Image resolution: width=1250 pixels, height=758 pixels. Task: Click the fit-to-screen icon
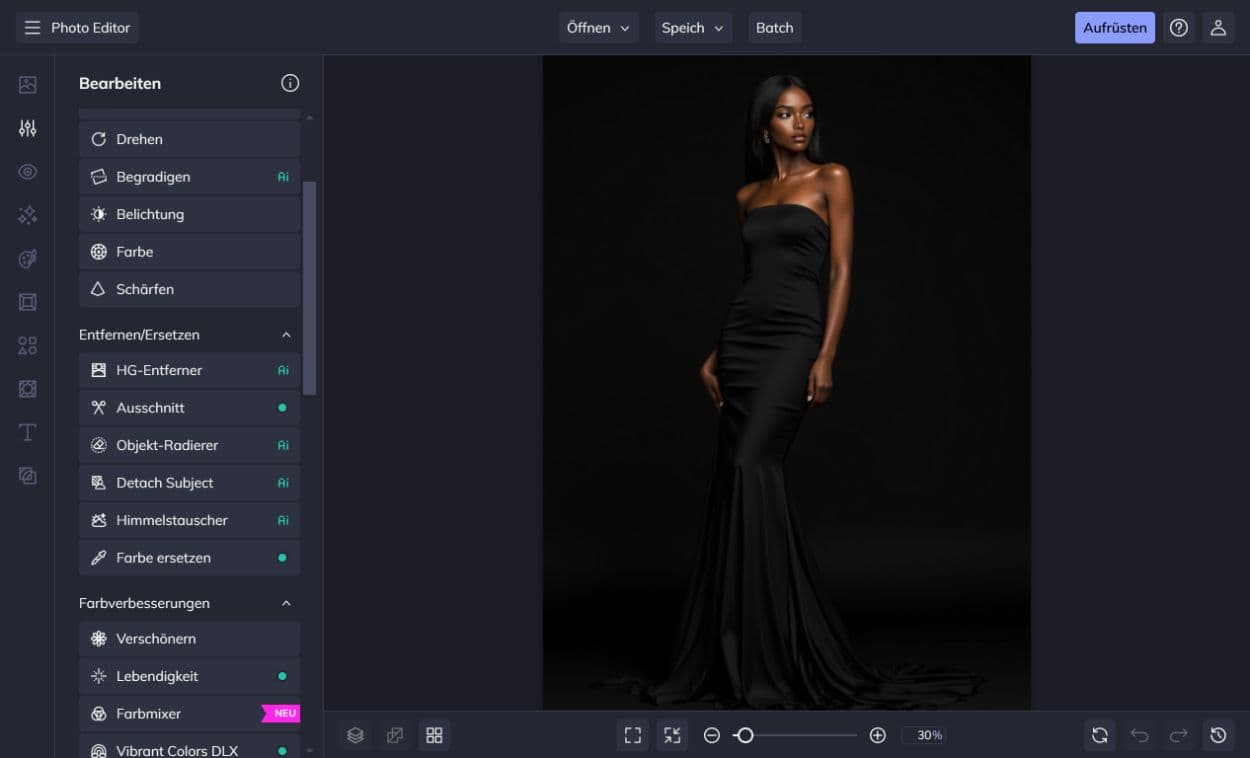pos(633,735)
